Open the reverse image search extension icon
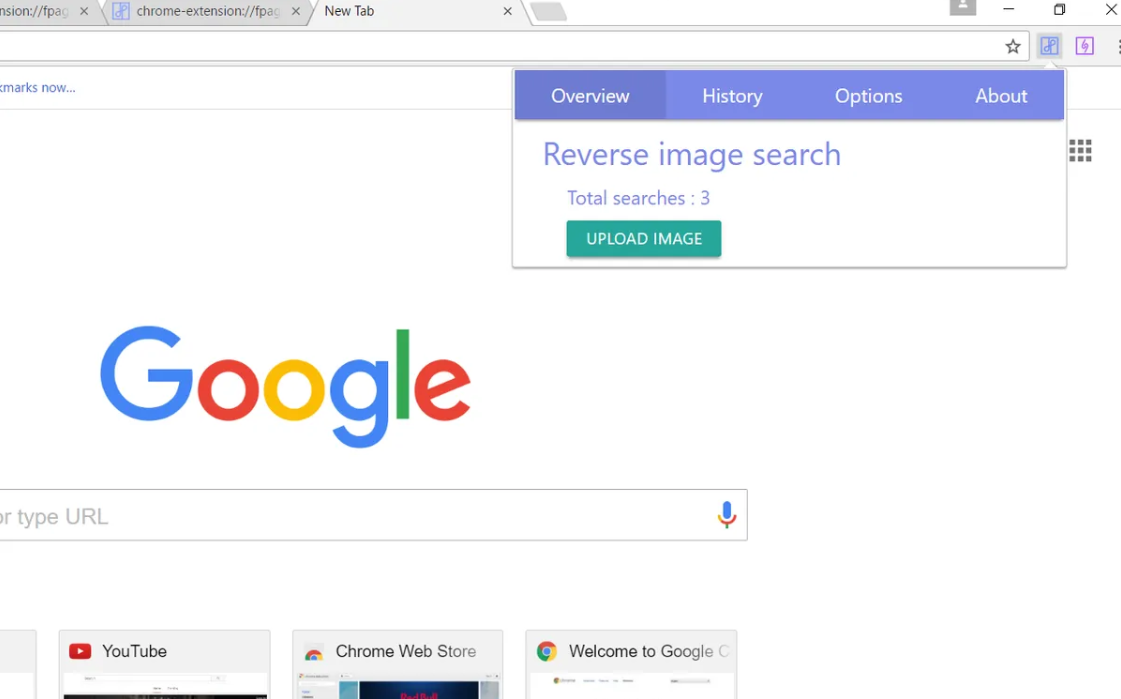Image resolution: width=1121 pixels, height=699 pixels. 1049,46
